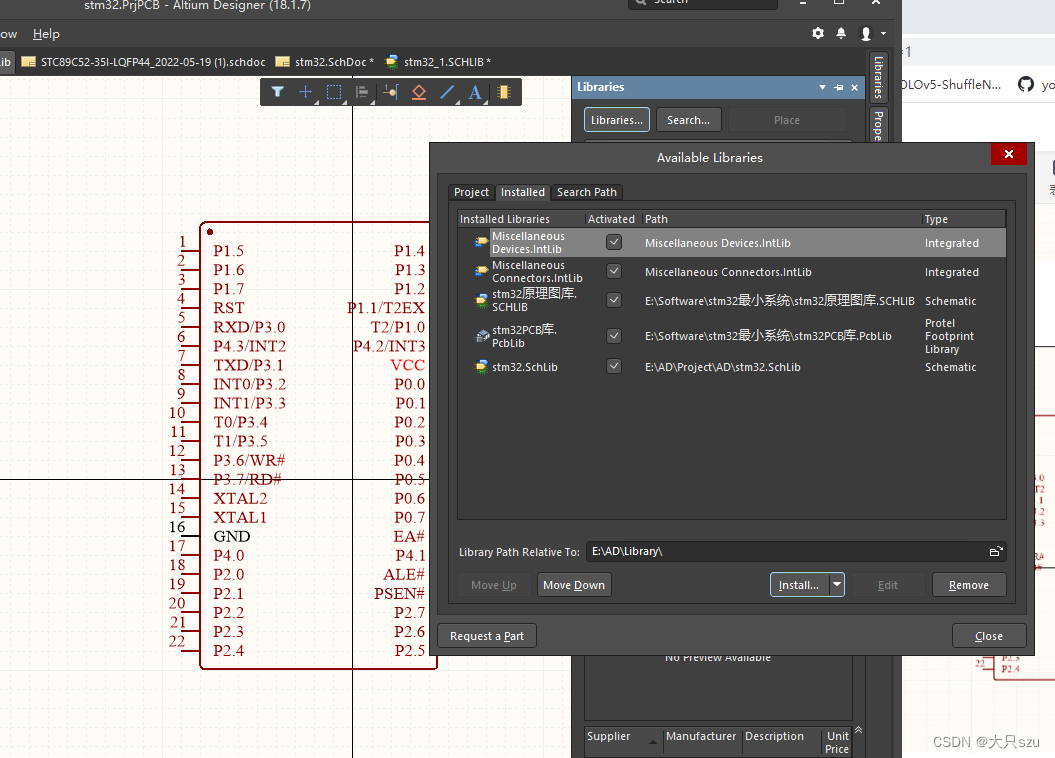Click Move Down button
This screenshot has height=758, width=1055.
click(574, 585)
